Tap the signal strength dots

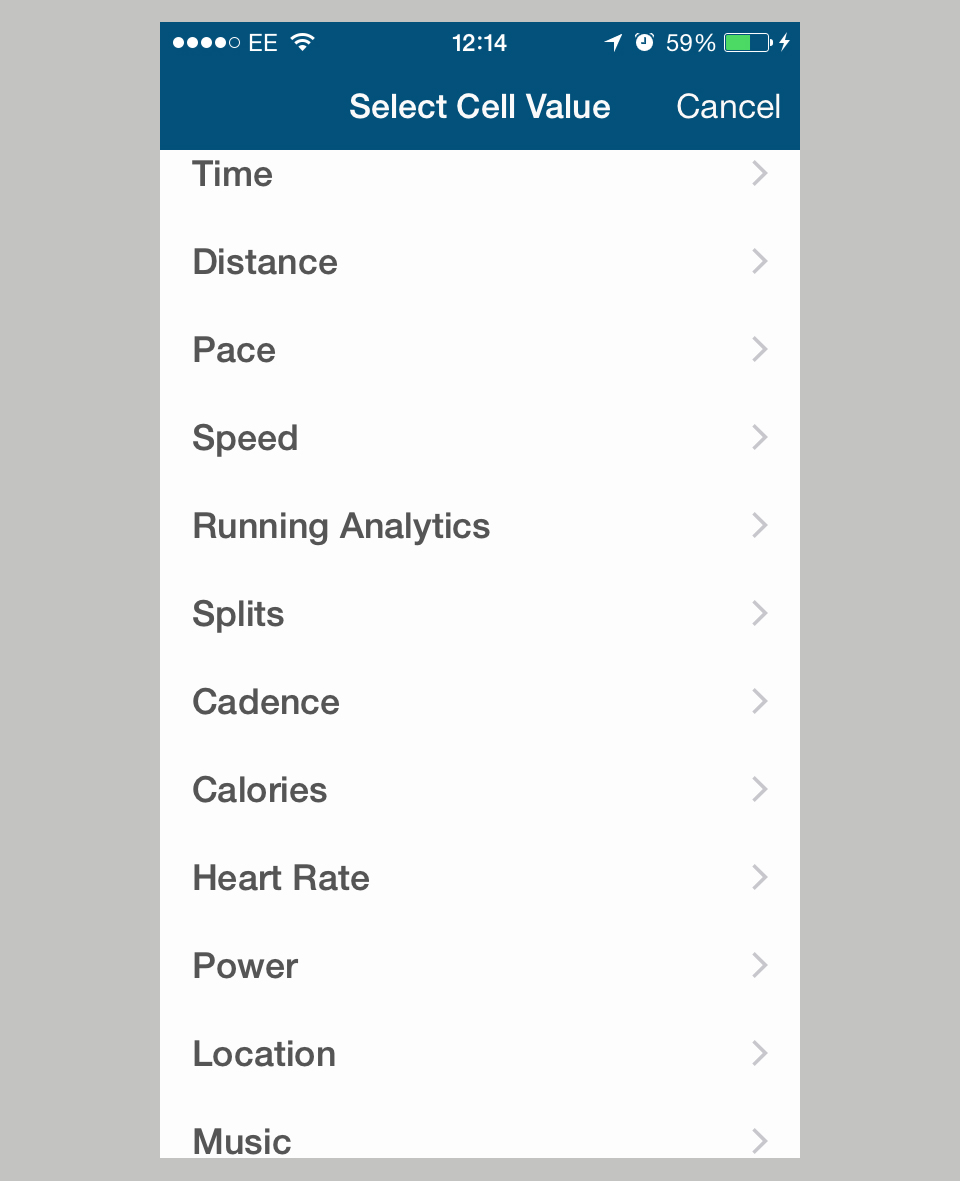point(206,43)
